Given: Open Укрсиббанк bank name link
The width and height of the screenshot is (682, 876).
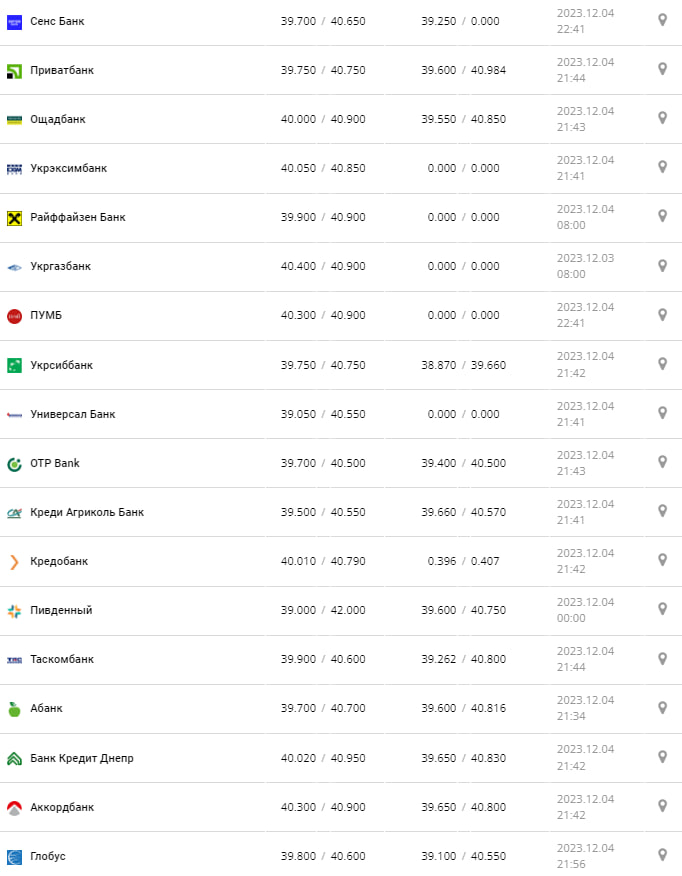Looking at the screenshot, I should (x=61, y=366).
